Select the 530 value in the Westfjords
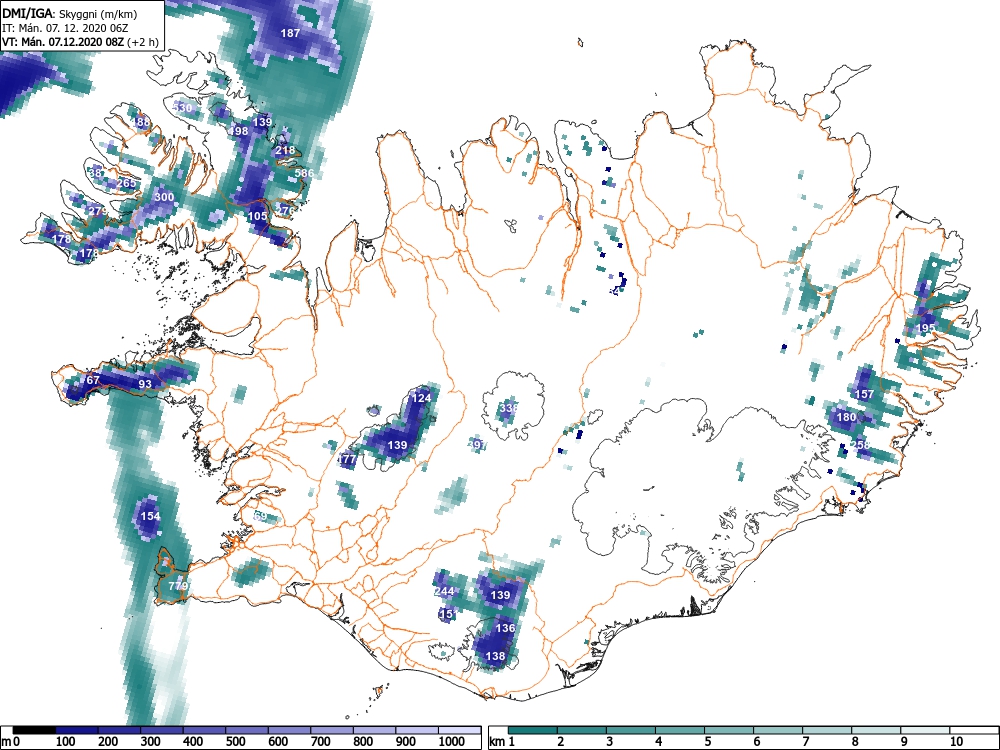The width and height of the screenshot is (1000, 750). point(182,108)
